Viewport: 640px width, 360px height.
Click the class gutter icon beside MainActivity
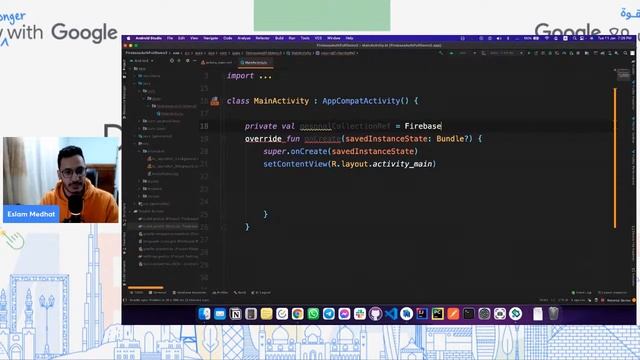(215, 101)
